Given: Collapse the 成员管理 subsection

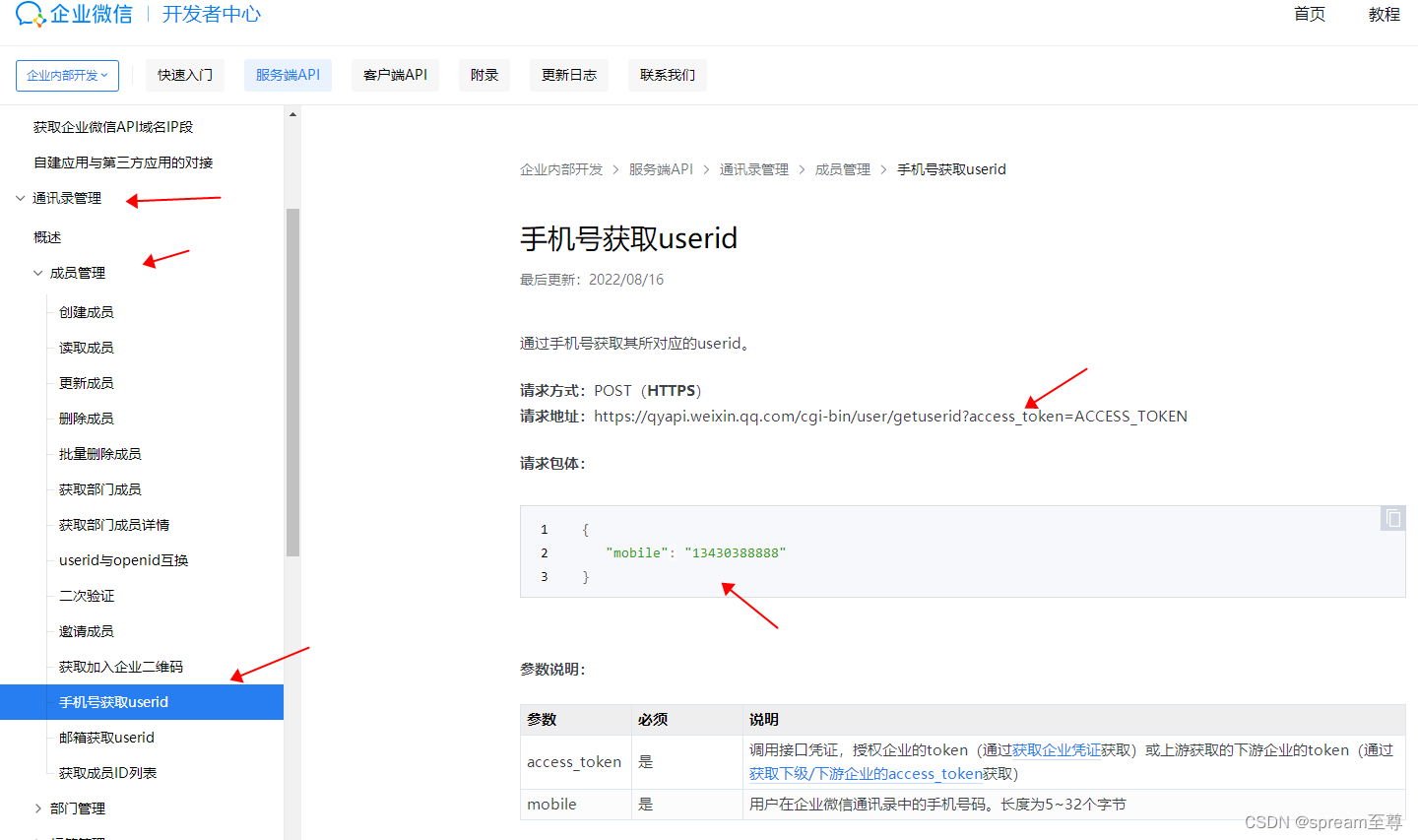Looking at the screenshot, I should 38,273.
